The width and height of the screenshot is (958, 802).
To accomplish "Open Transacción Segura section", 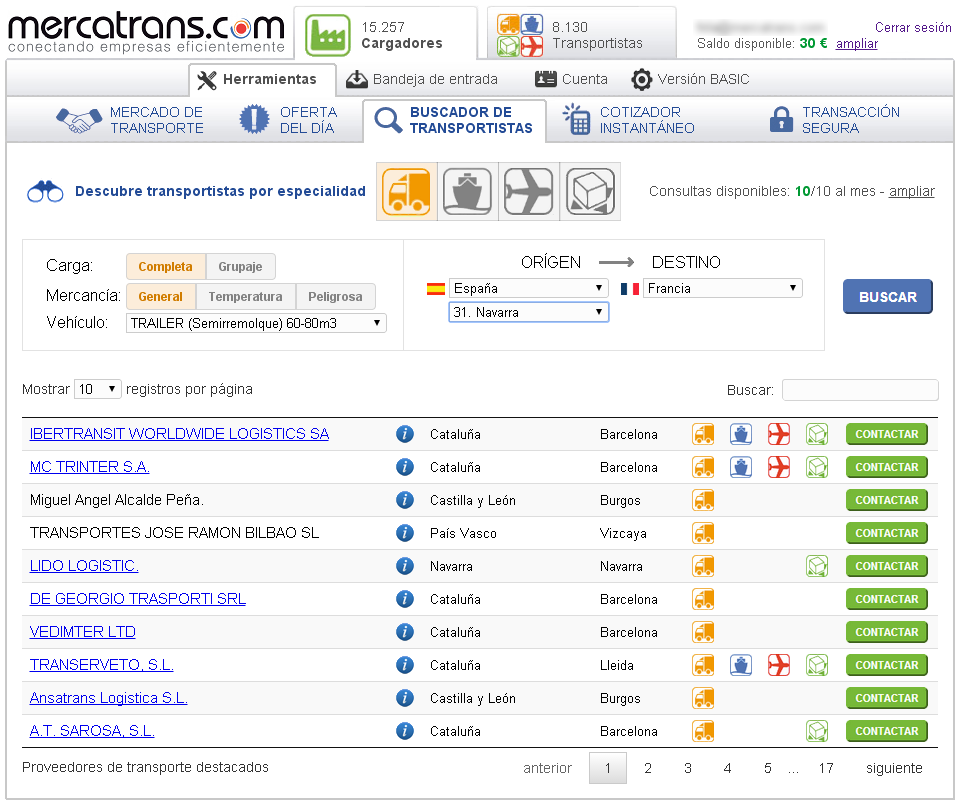I will pyautogui.click(x=835, y=120).
